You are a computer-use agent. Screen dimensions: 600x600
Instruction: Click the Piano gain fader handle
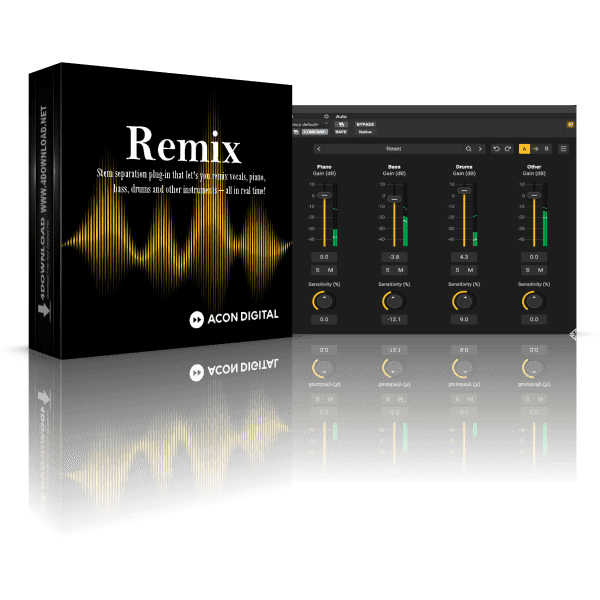click(324, 195)
